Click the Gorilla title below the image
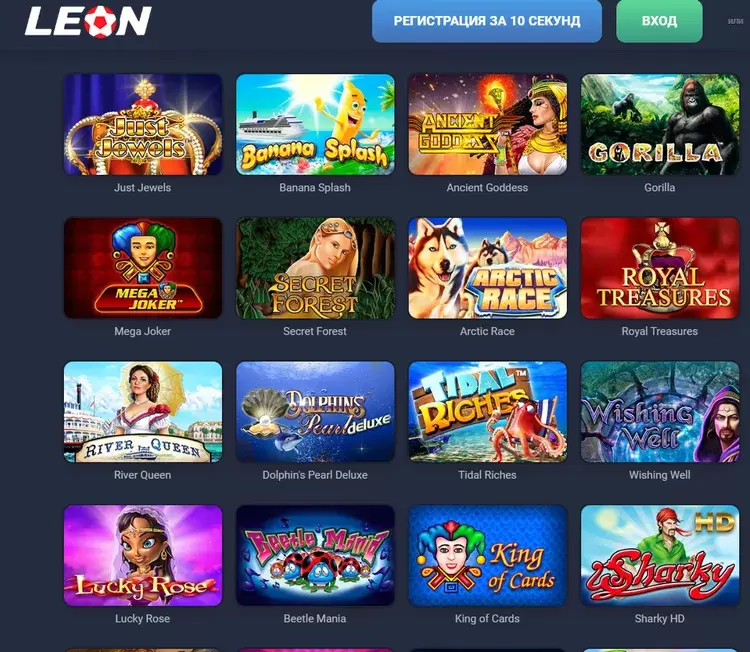Viewport: 750px width, 652px height. click(x=659, y=188)
